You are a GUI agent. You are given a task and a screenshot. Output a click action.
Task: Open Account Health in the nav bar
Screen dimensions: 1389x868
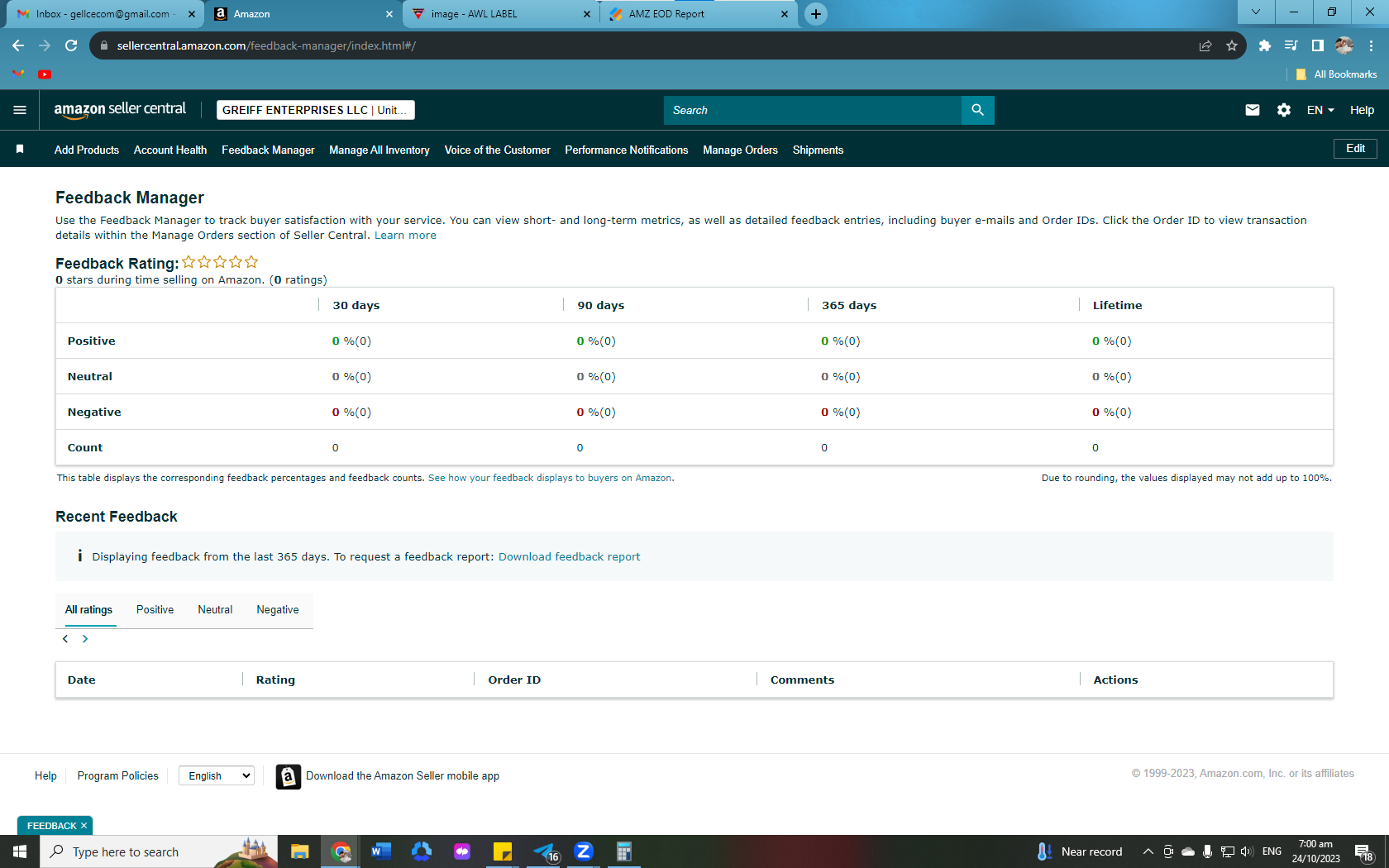170,150
